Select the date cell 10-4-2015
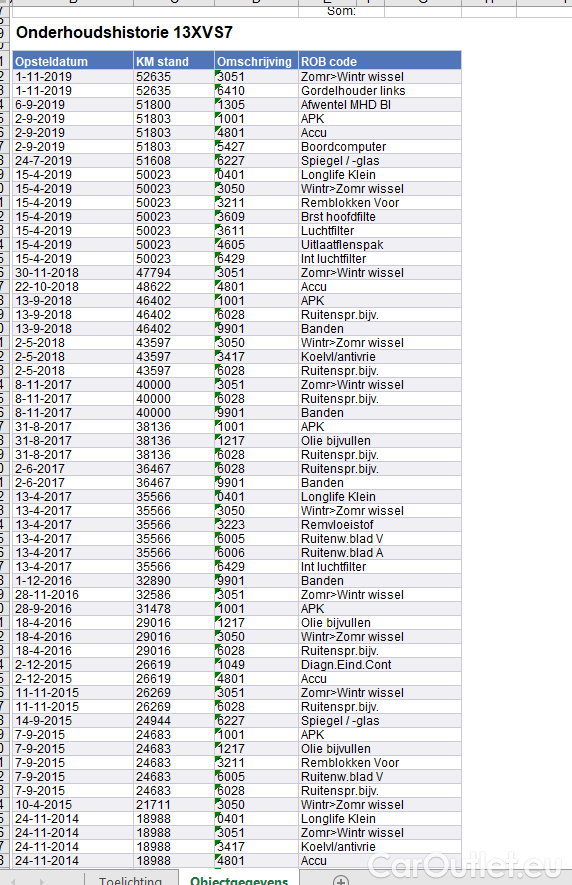Viewport: 572px width, 885px height. 73,804
